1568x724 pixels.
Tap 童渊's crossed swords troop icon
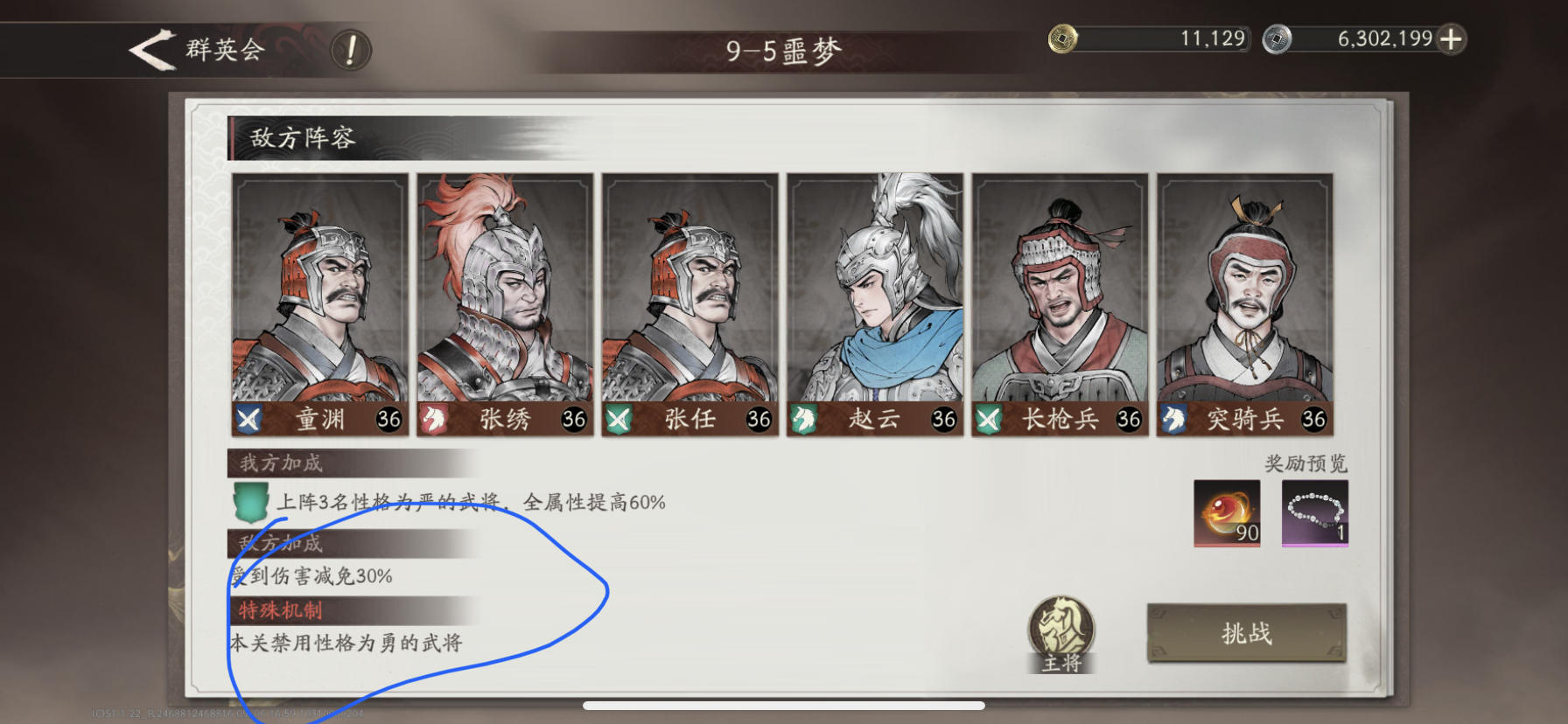pyautogui.click(x=248, y=420)
